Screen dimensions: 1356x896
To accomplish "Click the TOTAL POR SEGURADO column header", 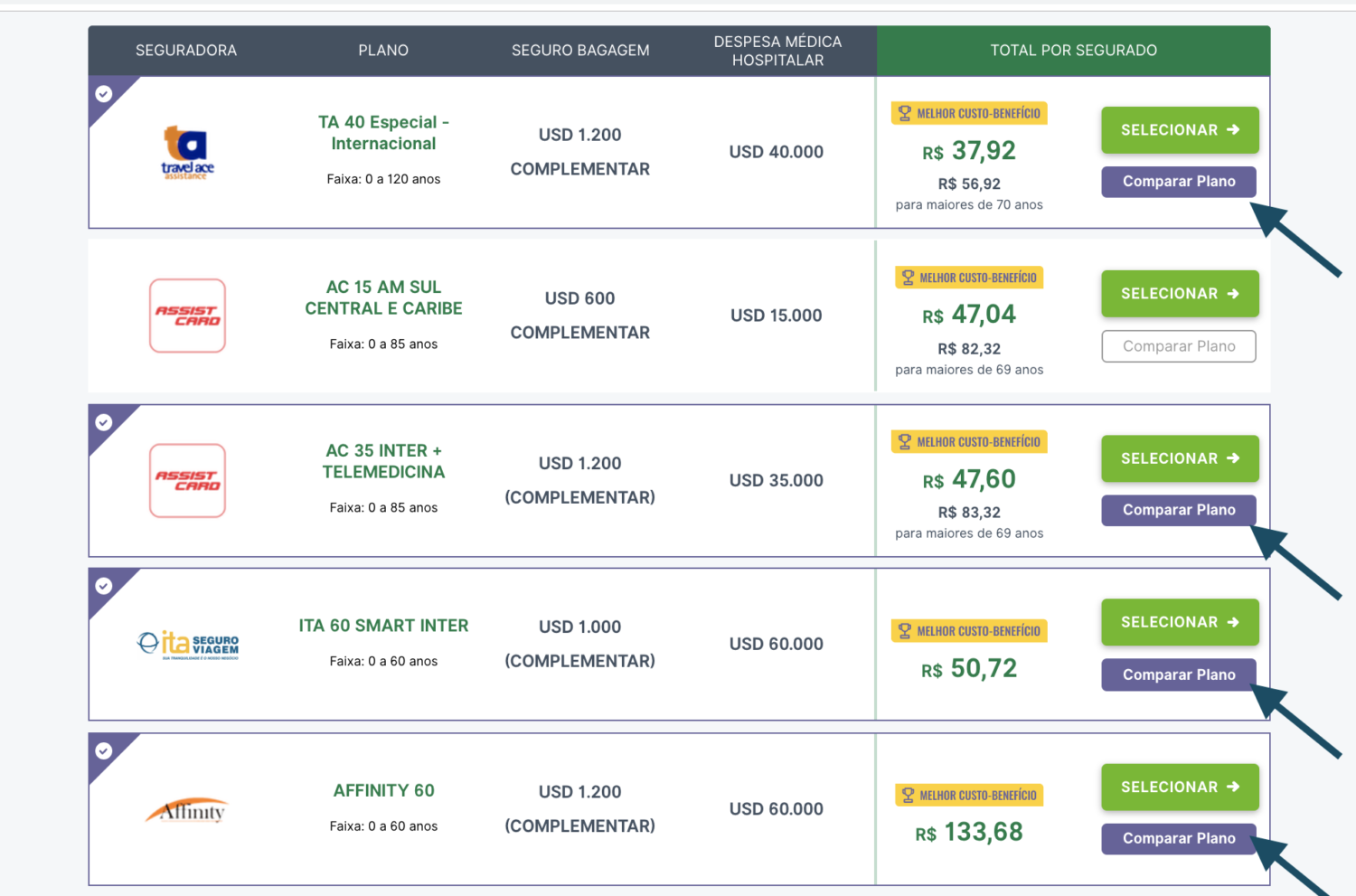I will (1073, 51).
